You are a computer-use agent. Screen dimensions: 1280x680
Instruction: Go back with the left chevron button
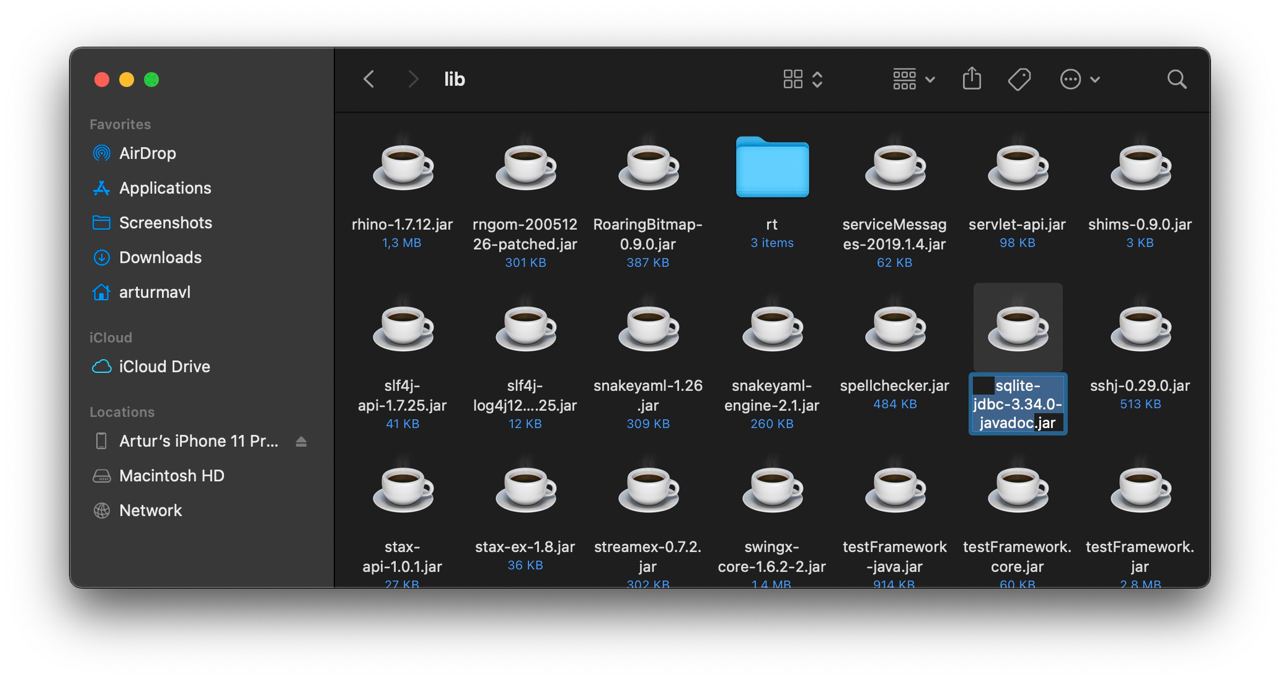tap(369, 79)
